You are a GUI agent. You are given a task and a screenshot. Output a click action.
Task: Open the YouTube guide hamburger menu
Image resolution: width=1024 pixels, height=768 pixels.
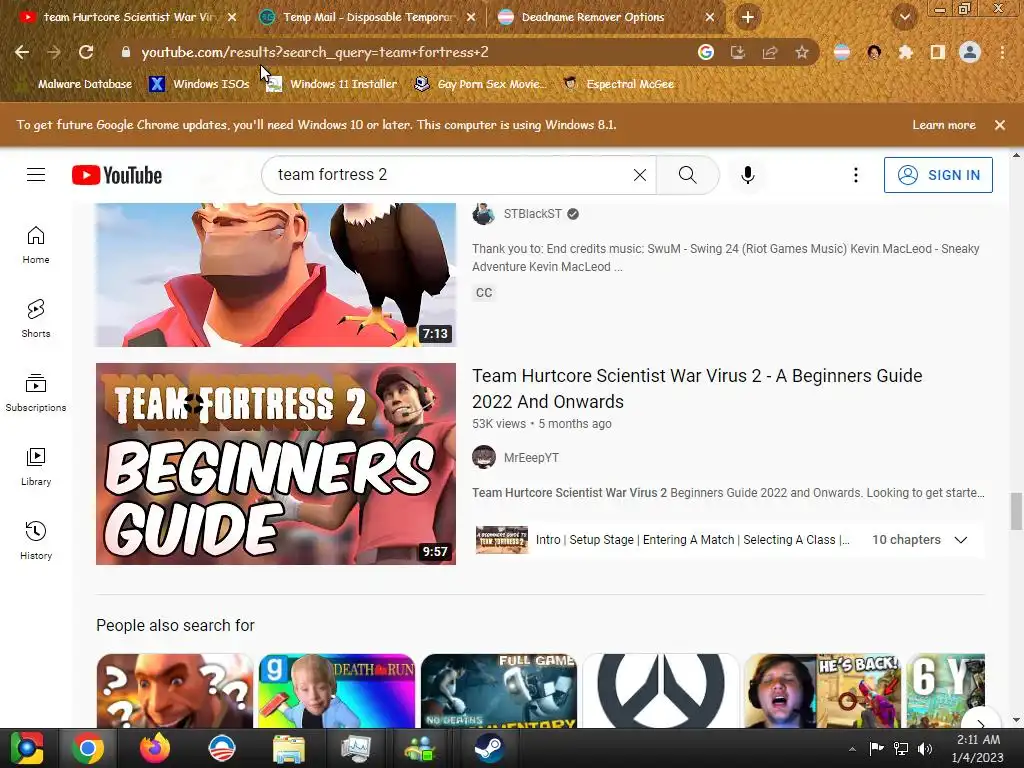(36, 175)
